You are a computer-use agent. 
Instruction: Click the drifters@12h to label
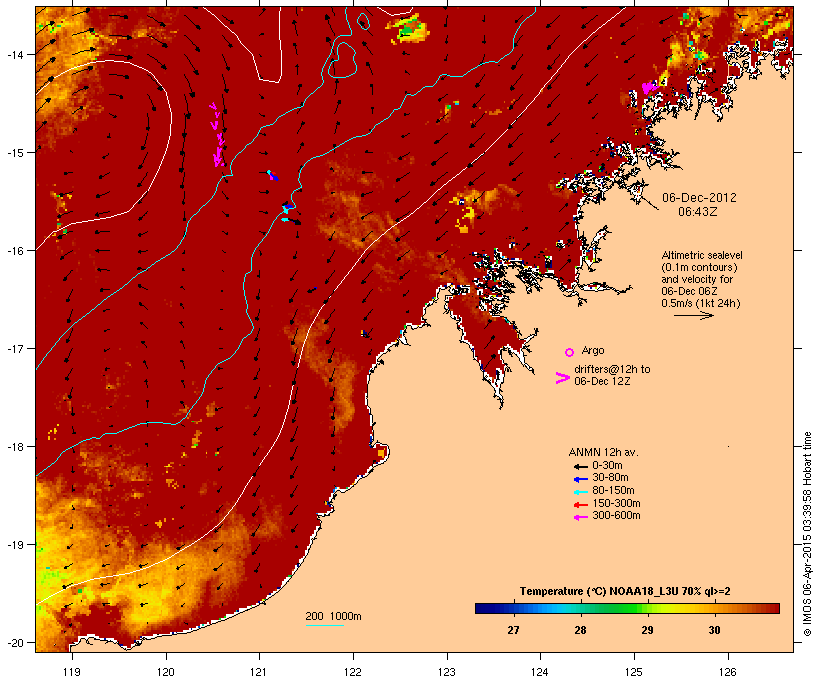point(612,369)
